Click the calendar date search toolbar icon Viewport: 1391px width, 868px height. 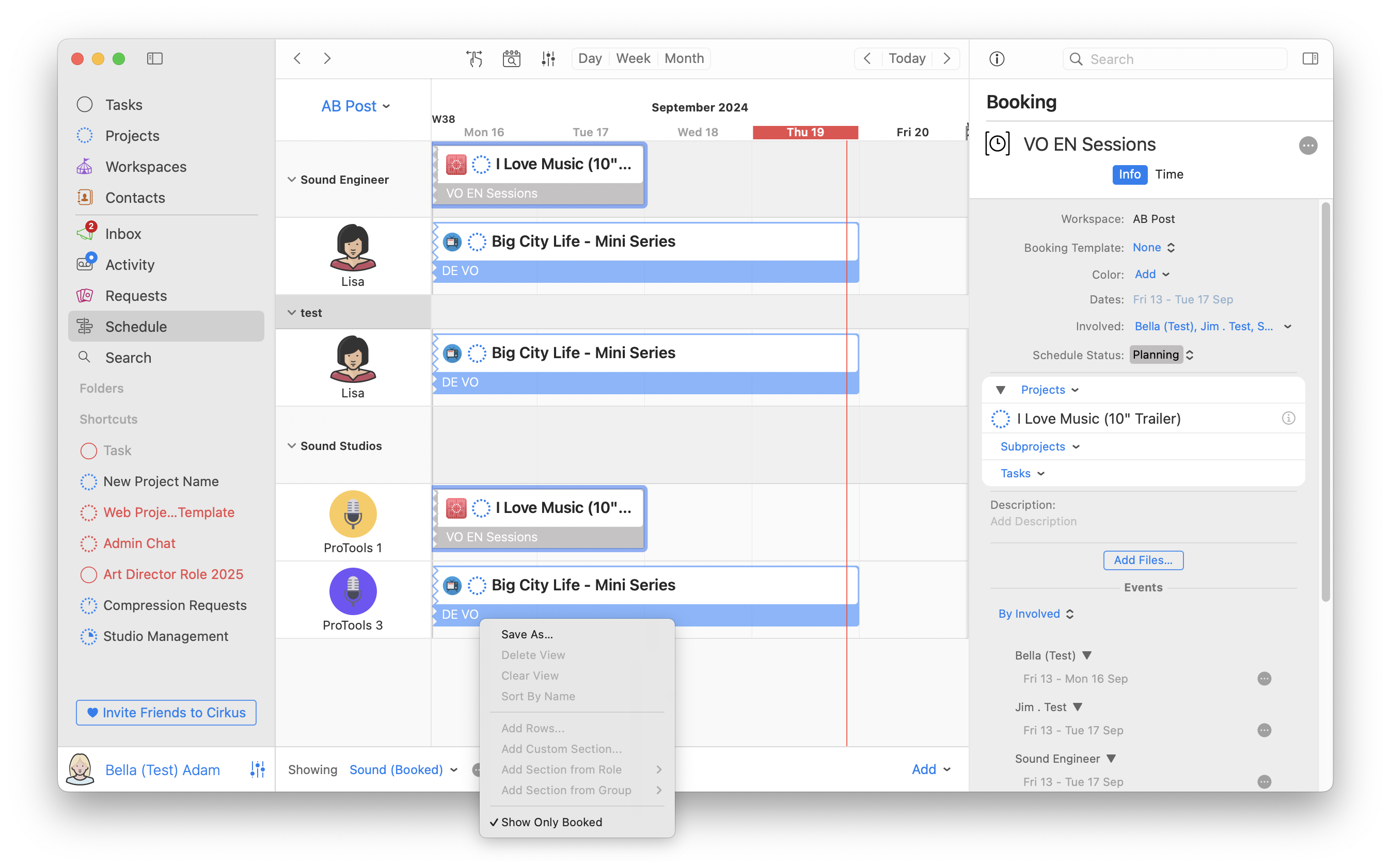511,58
